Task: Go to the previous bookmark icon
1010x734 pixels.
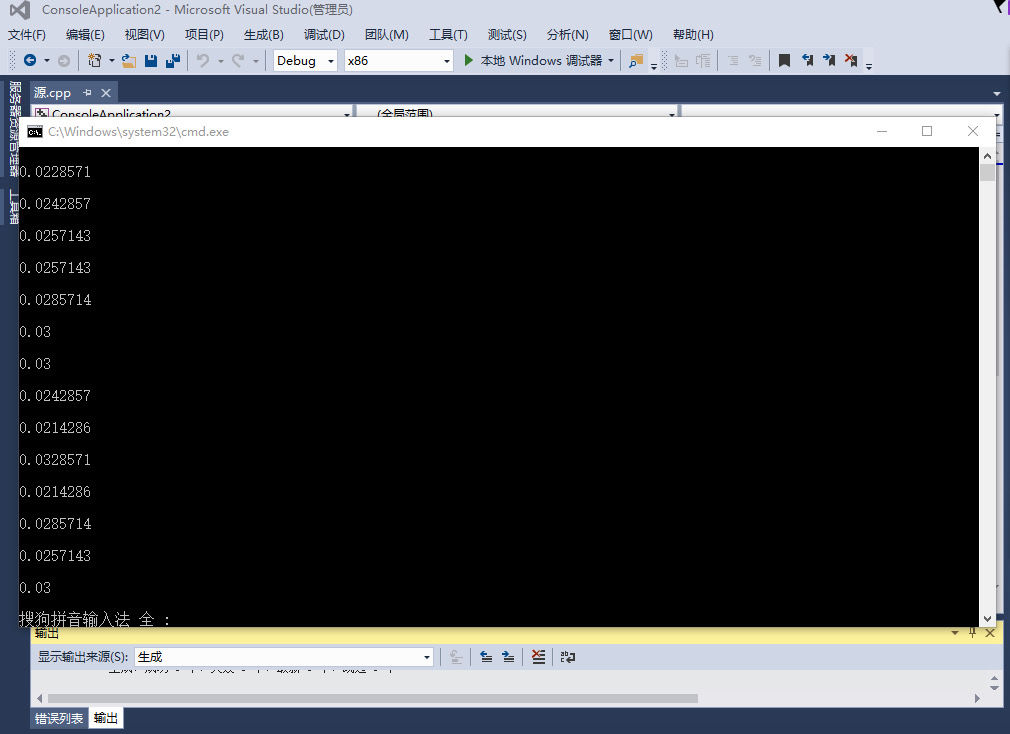Action: click(807, 61)
